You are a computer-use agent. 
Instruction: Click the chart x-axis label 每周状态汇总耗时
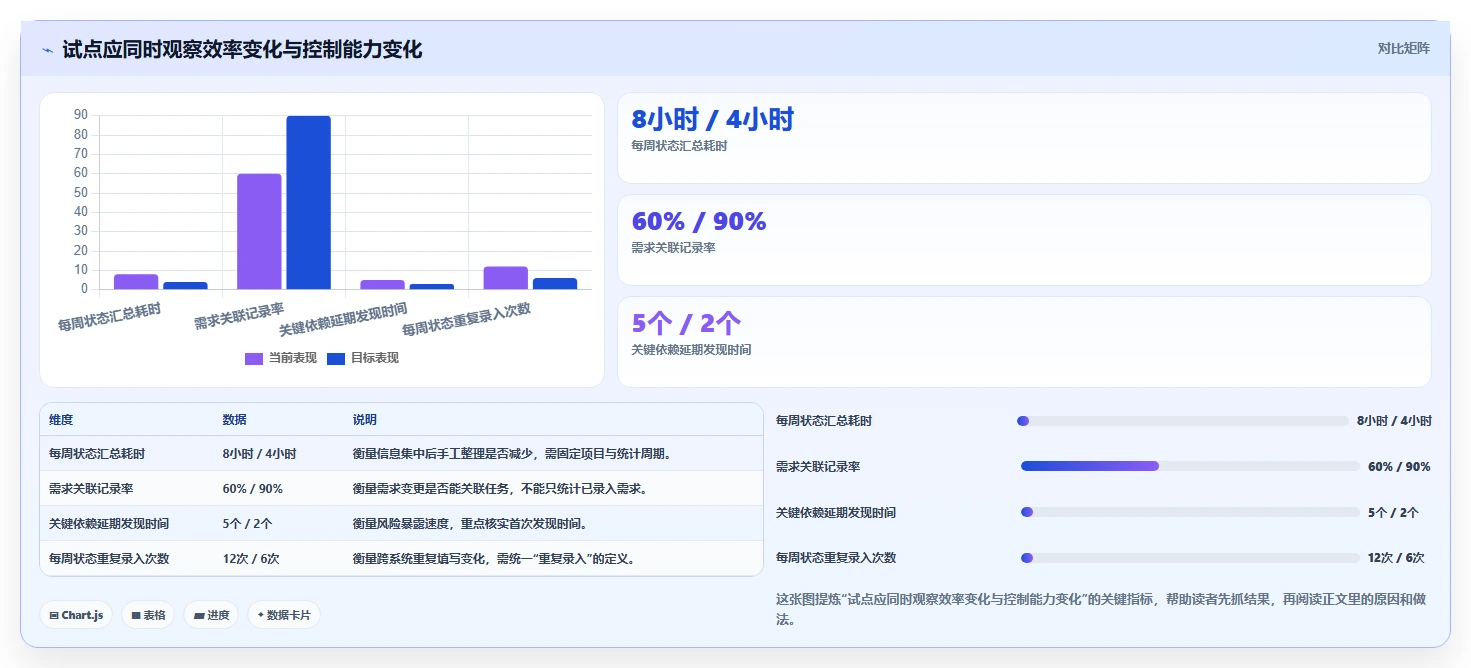click(x=109, y=317)
